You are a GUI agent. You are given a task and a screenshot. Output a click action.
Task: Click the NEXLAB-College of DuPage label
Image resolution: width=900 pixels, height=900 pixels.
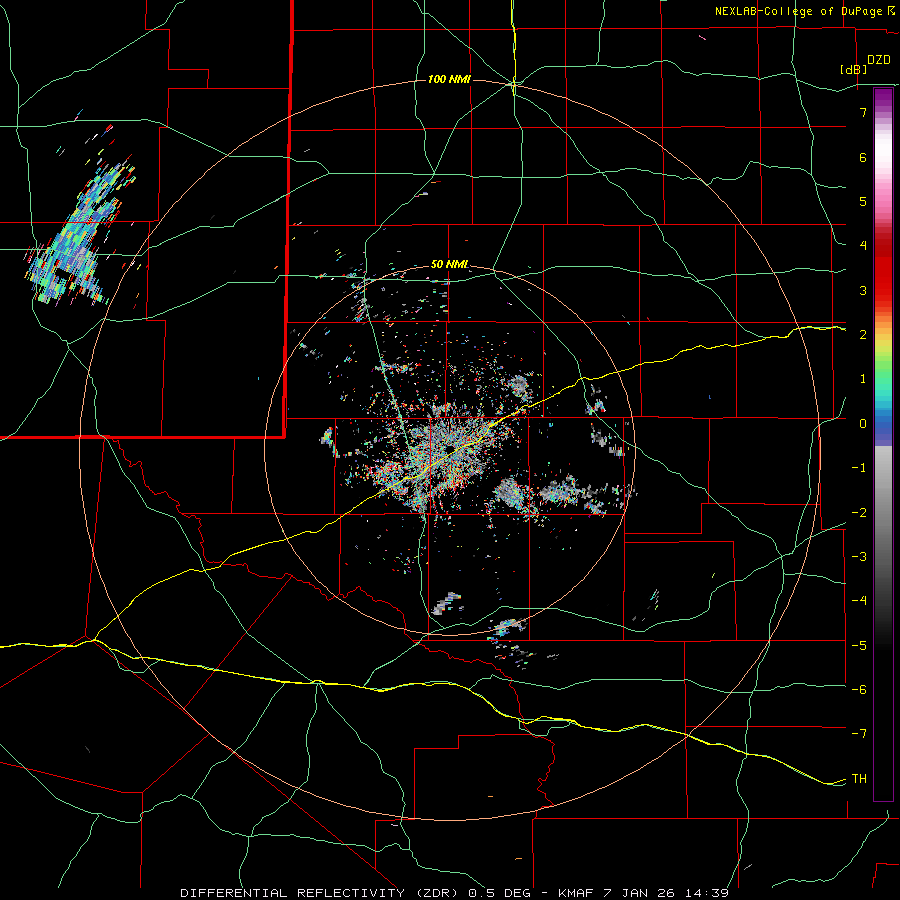tap(802, 11)
